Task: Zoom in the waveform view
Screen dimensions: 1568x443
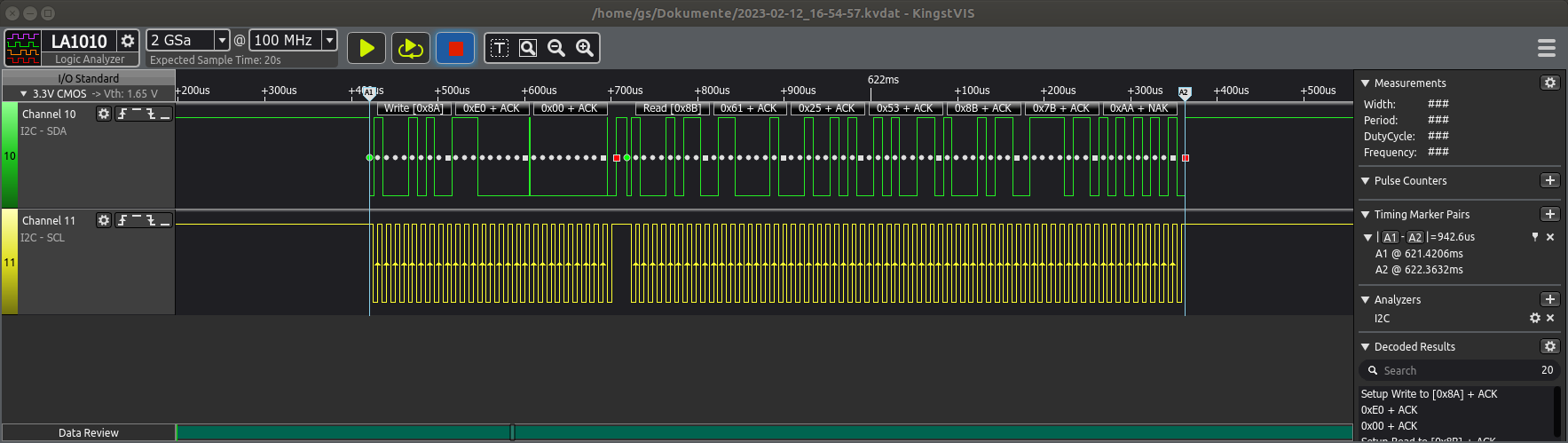Action: [585, 48]
